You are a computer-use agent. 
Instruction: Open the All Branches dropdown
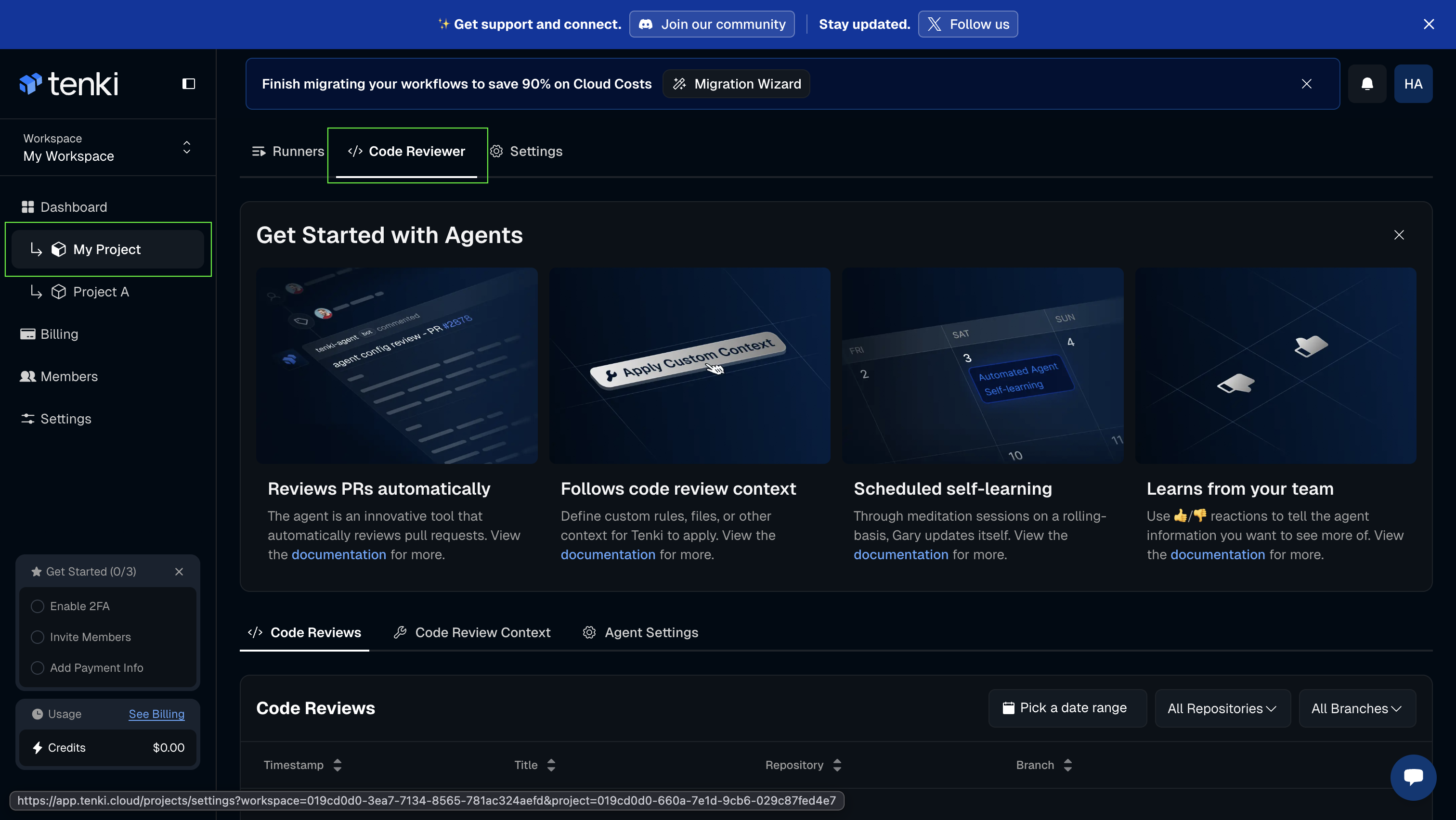point(1356,708)
